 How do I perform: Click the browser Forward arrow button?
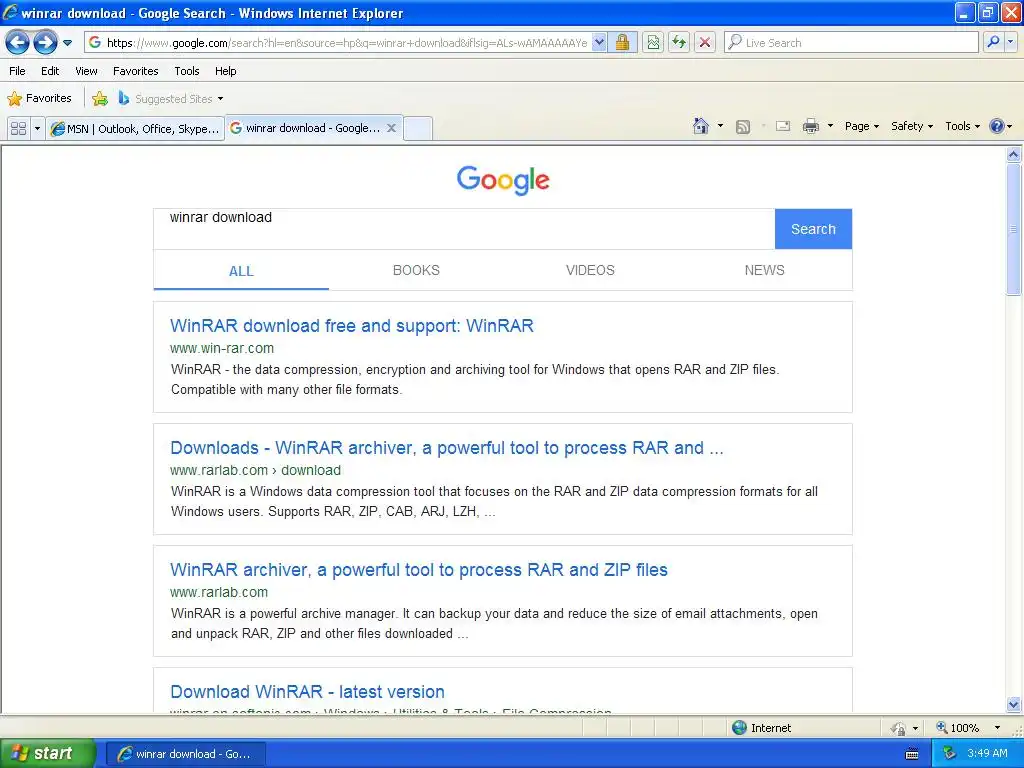tap(45, 43)
